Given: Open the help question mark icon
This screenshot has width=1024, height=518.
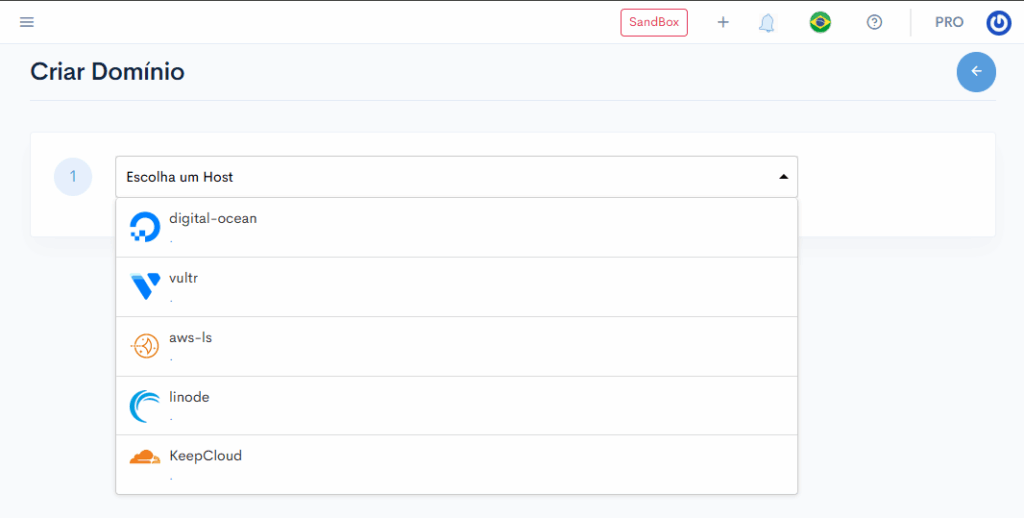Looking at the screenshot, I should tap(874, 22).
